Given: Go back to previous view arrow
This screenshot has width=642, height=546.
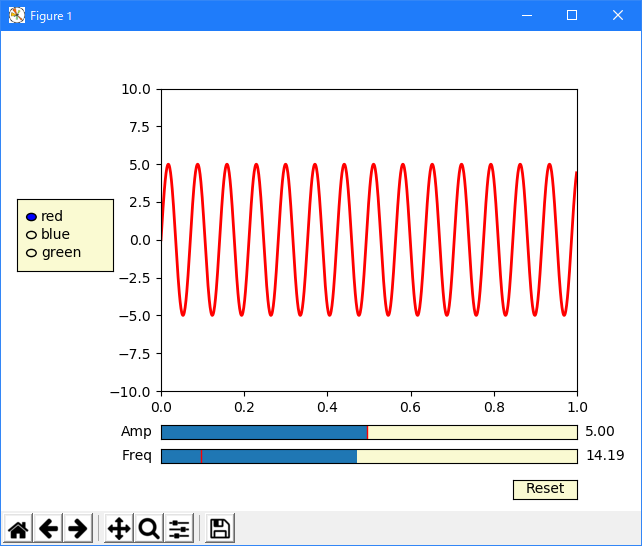Looking at the screenshot, I should [x=48, y=528].
